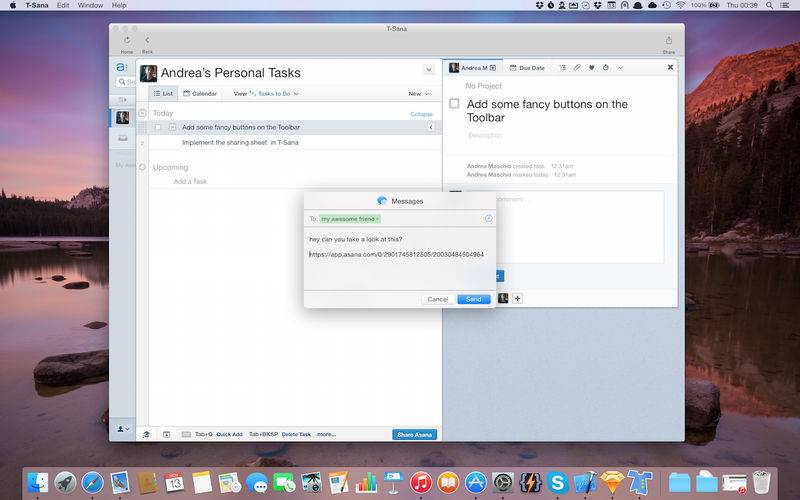Open Safari from the Dock
Image resolution: width=800 pixels, height=500 pixels.
point(92,482)
